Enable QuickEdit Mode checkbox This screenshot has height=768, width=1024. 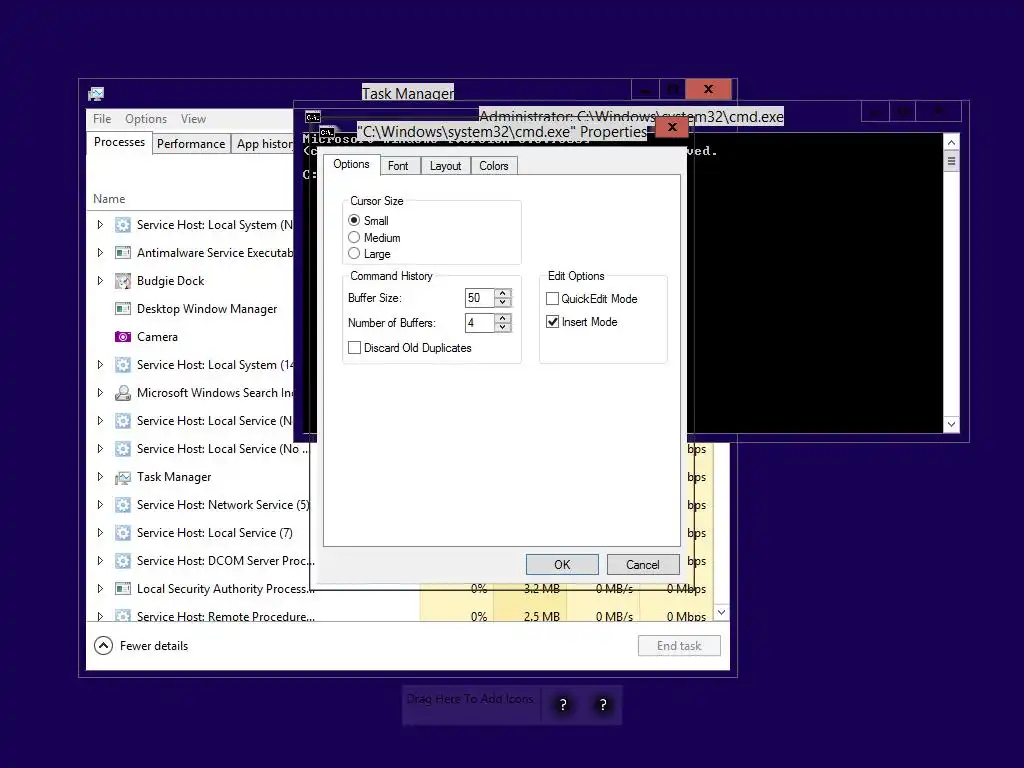click(x=552, y=299)
